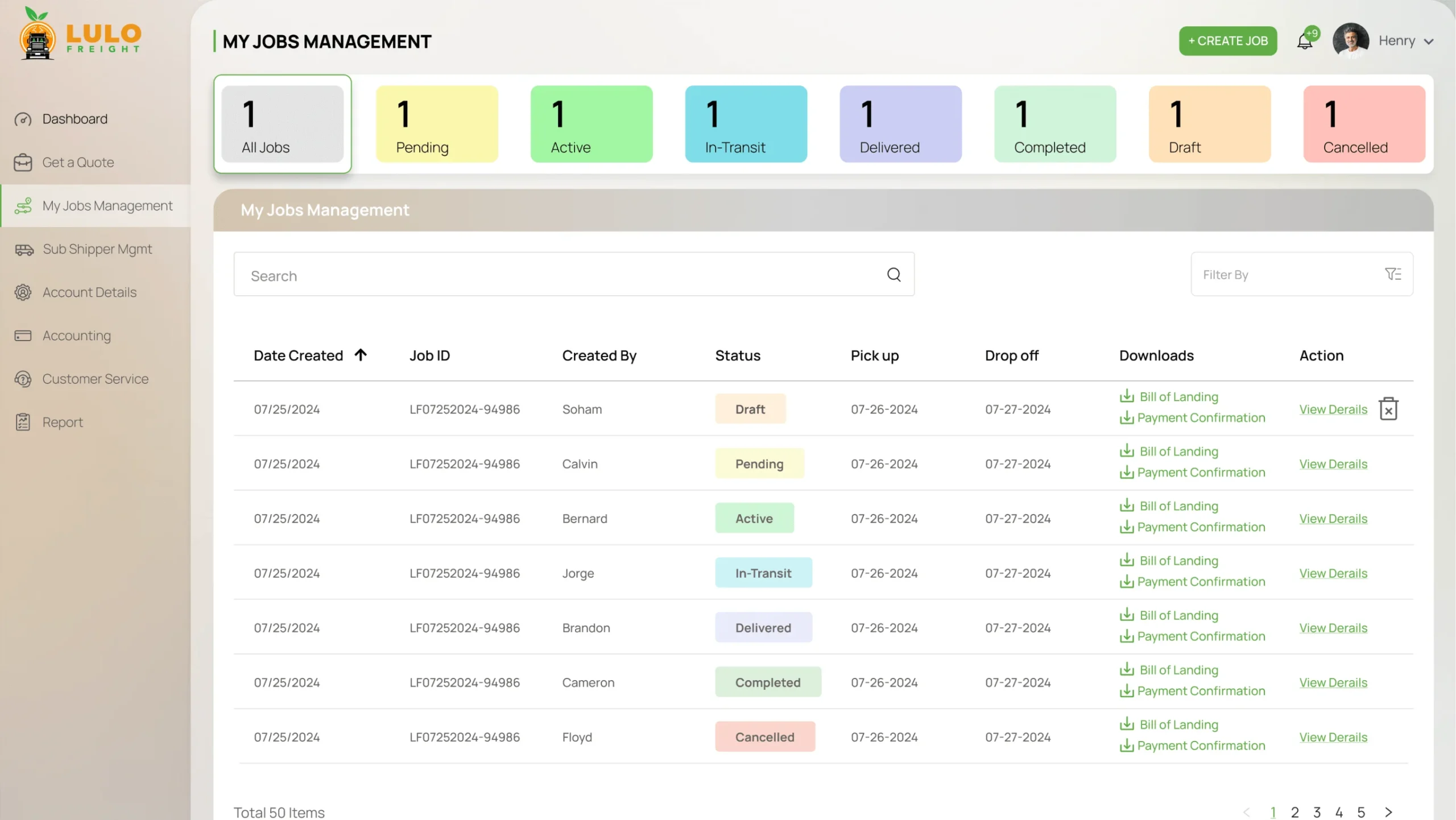
Task: Download Payment Confirmation icon for Brandon
Action: pos(1127,636)
